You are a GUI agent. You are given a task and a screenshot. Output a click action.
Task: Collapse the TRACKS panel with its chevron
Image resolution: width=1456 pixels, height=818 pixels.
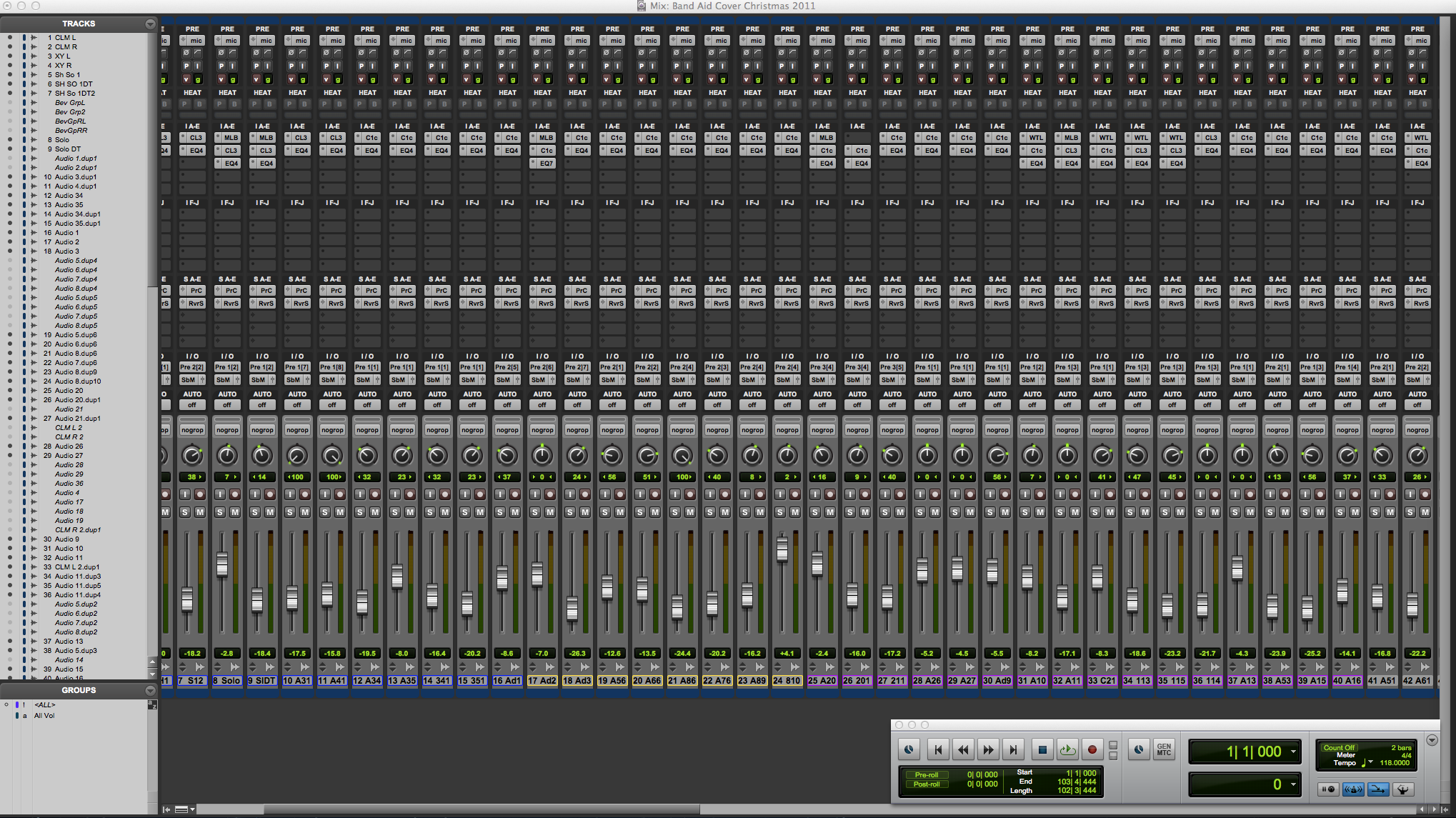150,24
